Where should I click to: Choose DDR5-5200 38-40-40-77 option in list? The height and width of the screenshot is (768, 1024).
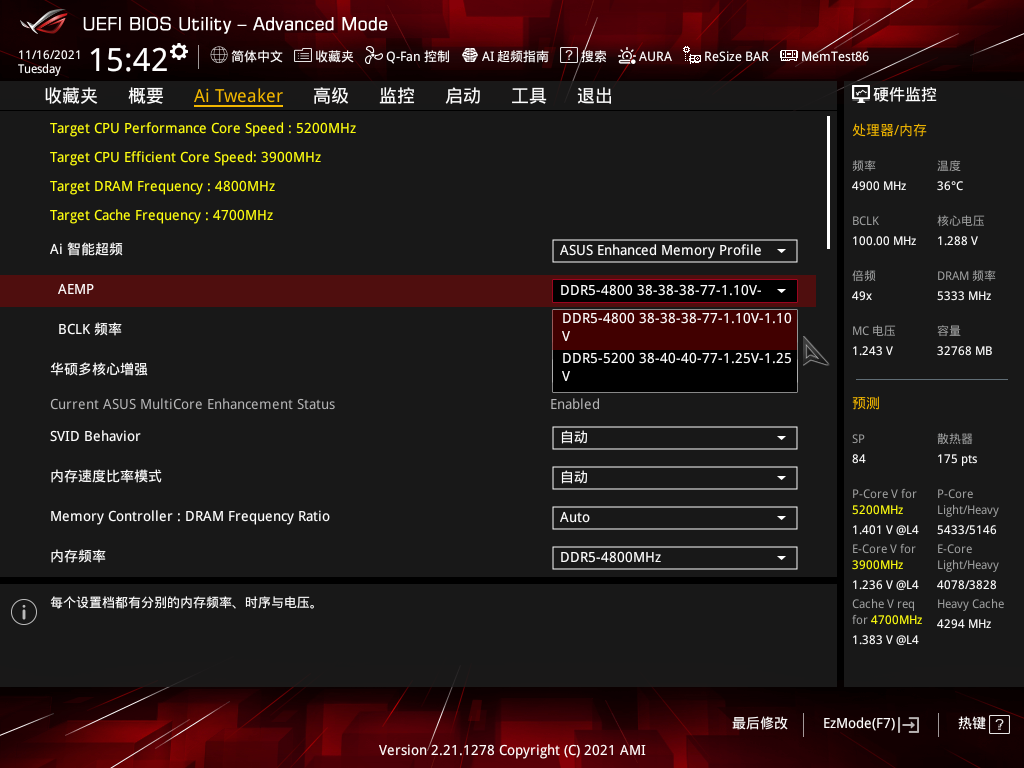pyautogui.click(x=675, y=367)
